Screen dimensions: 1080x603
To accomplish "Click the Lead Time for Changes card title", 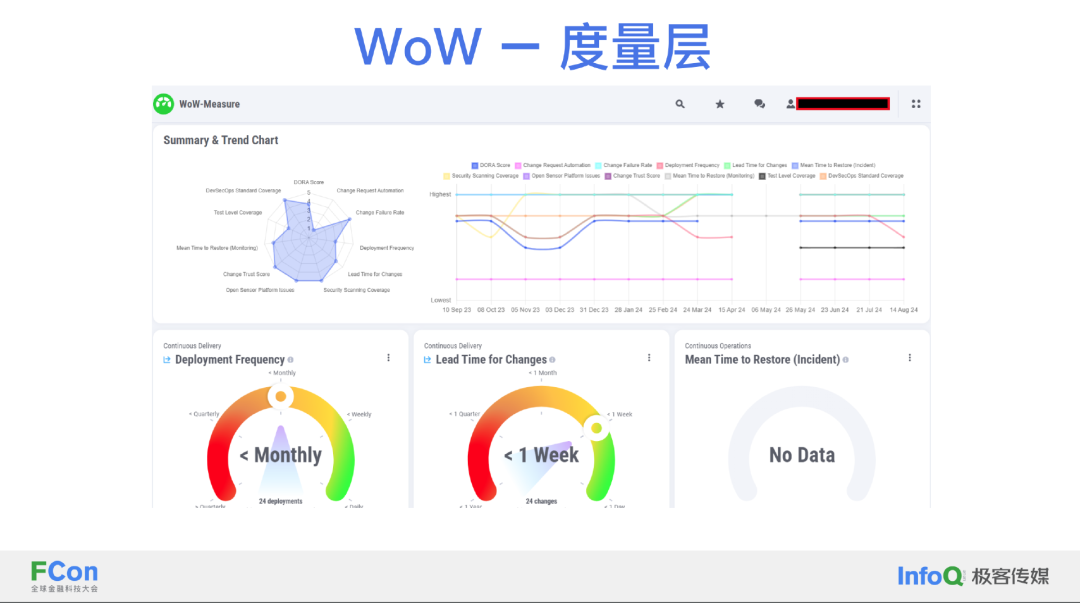I will tap(491, 360).
